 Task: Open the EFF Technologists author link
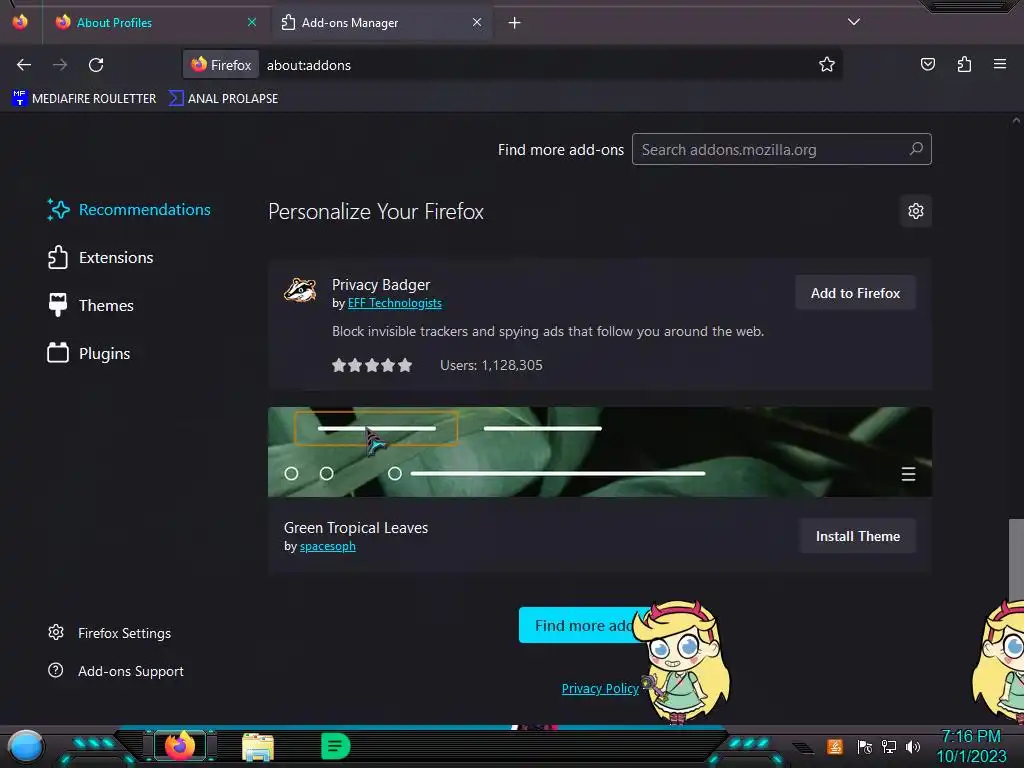tap(394, 303)
